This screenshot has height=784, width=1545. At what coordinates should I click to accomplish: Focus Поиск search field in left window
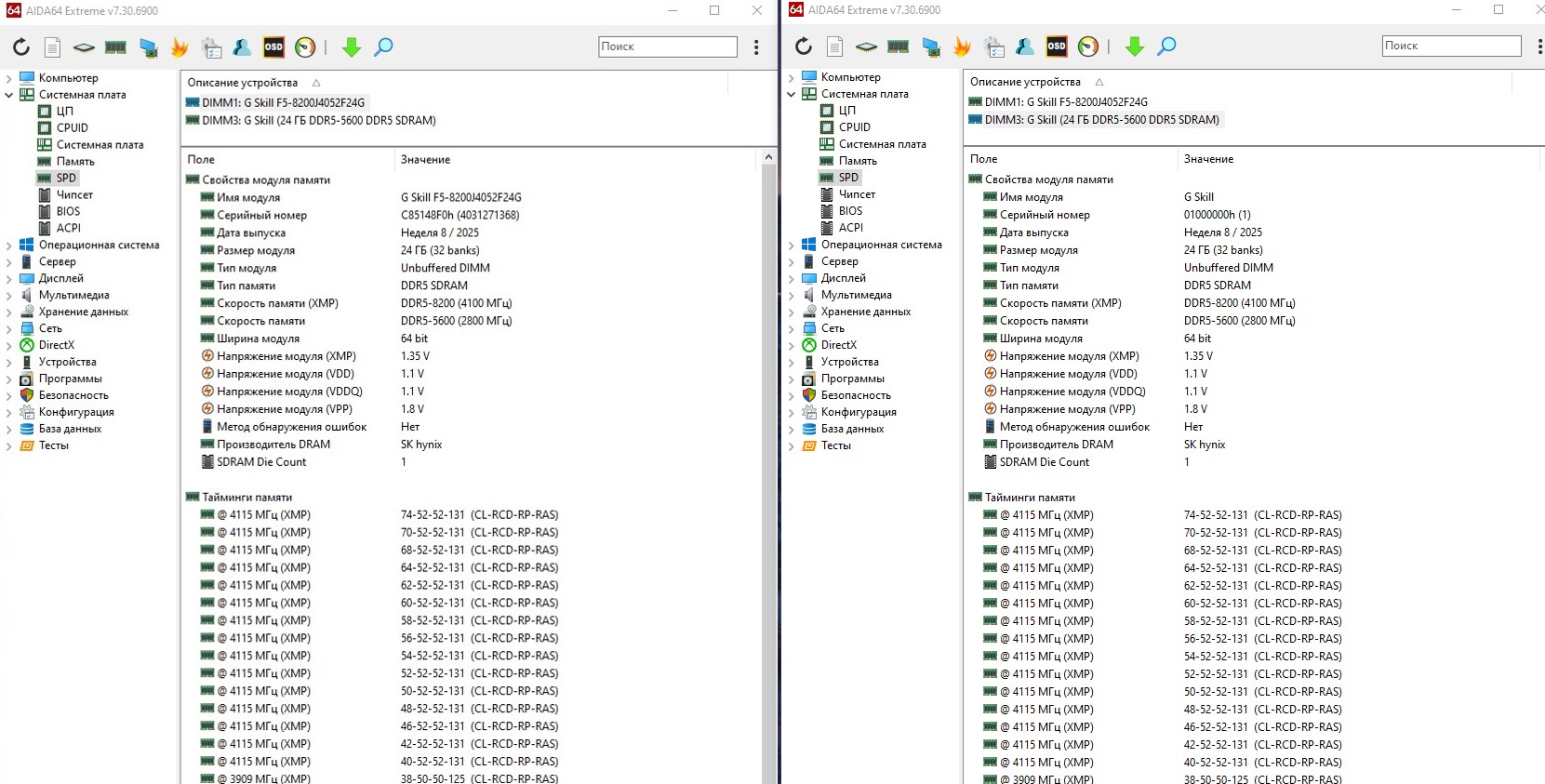(x=668, y=47)
